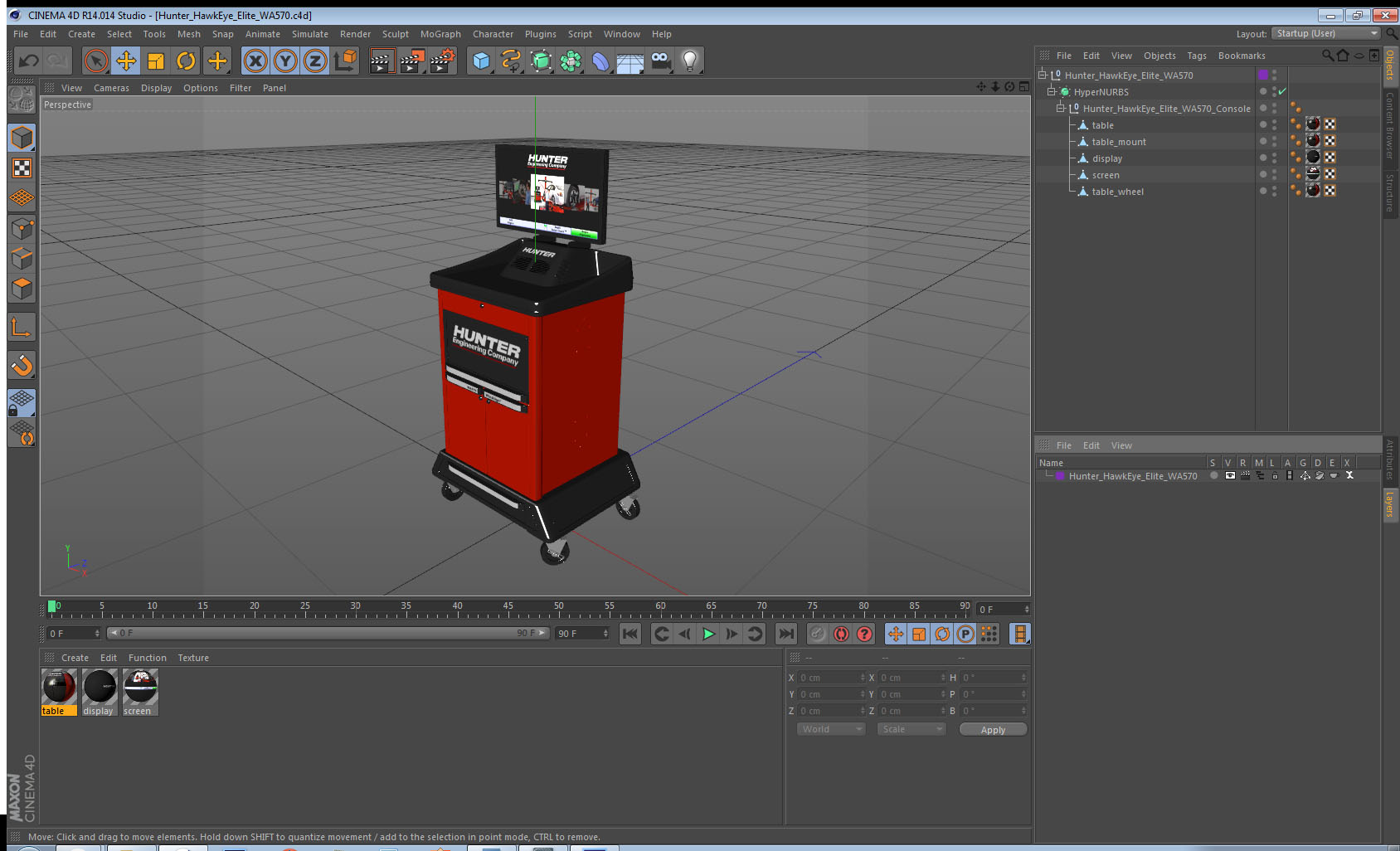Viewport: 1400px width, 851px height.
Task: Toggle the Y axis lock icon
Action: 285,61
